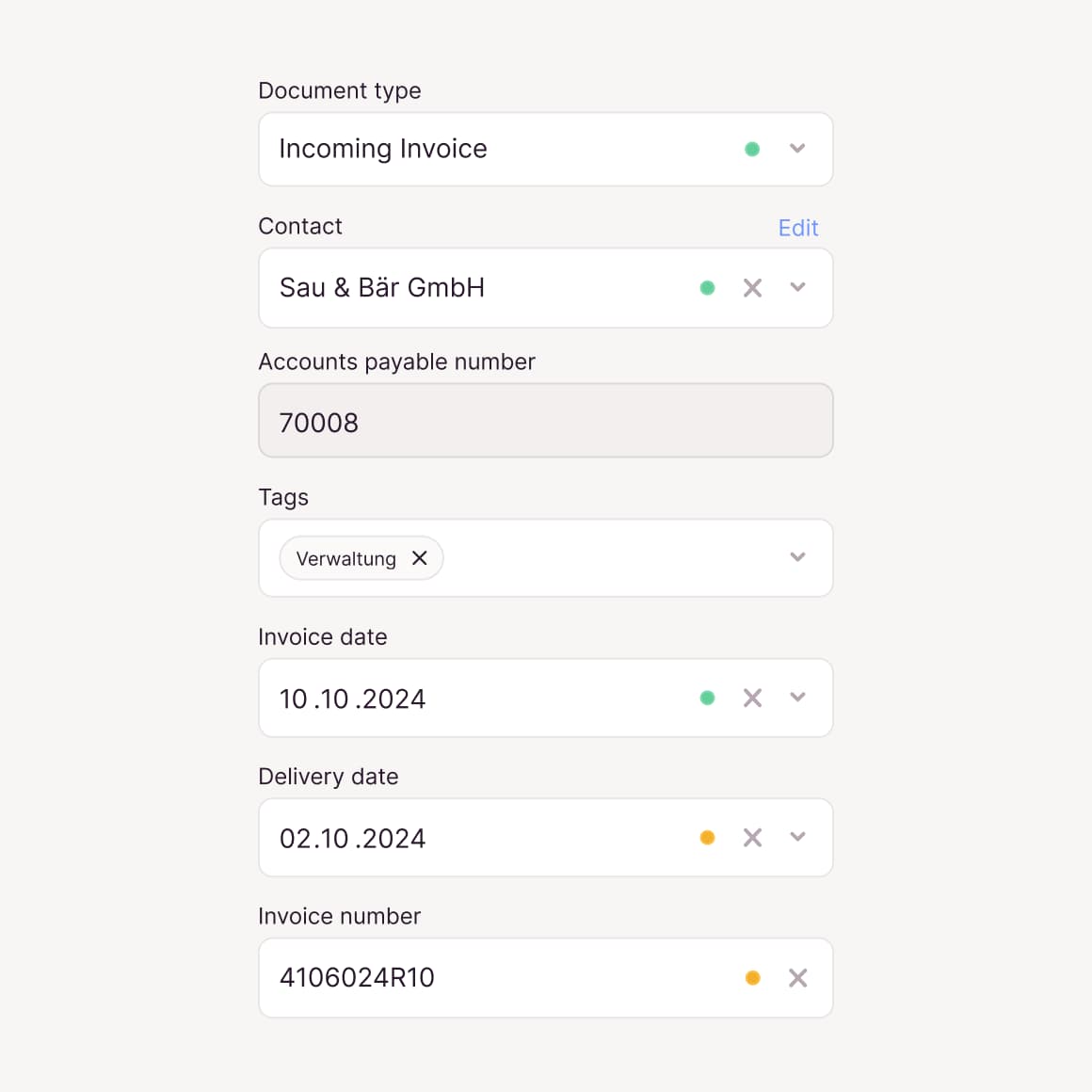This screenshot has width=1092, height=1092.
Task: Expand the Tags dropdown
Action: tap(797, 557)
